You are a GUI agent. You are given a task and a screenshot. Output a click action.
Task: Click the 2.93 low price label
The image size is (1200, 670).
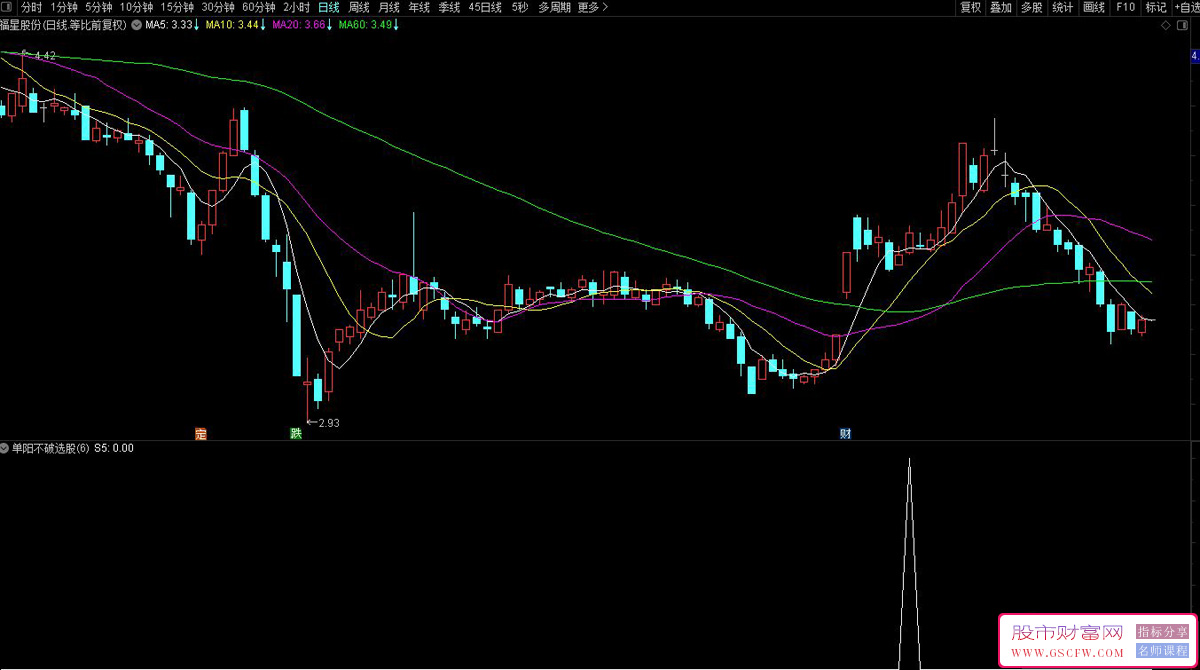coord(328,422)
